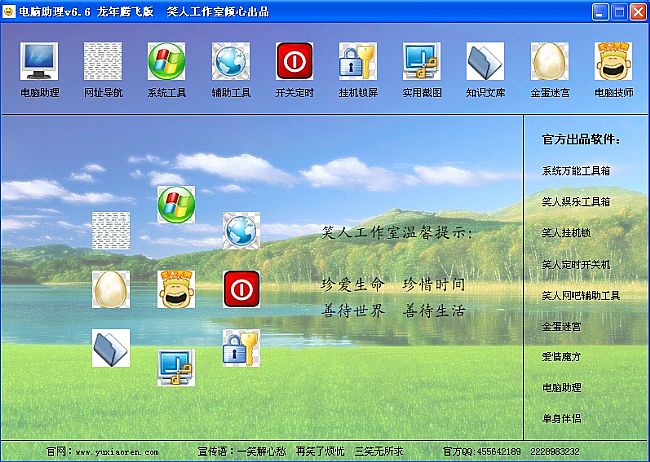
Task: Click the 善待世界 text
Action: pyautogui.click(x=353, y=311)
